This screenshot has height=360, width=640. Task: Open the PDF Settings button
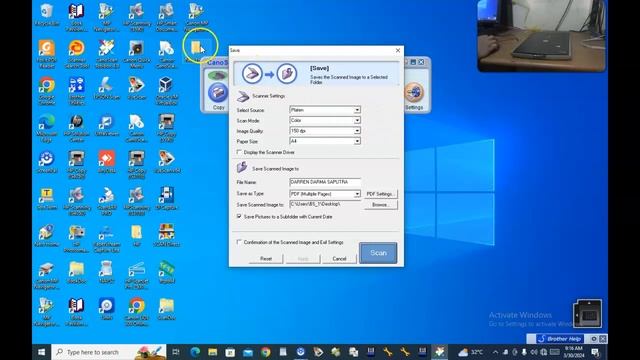[x=380, y=194]
